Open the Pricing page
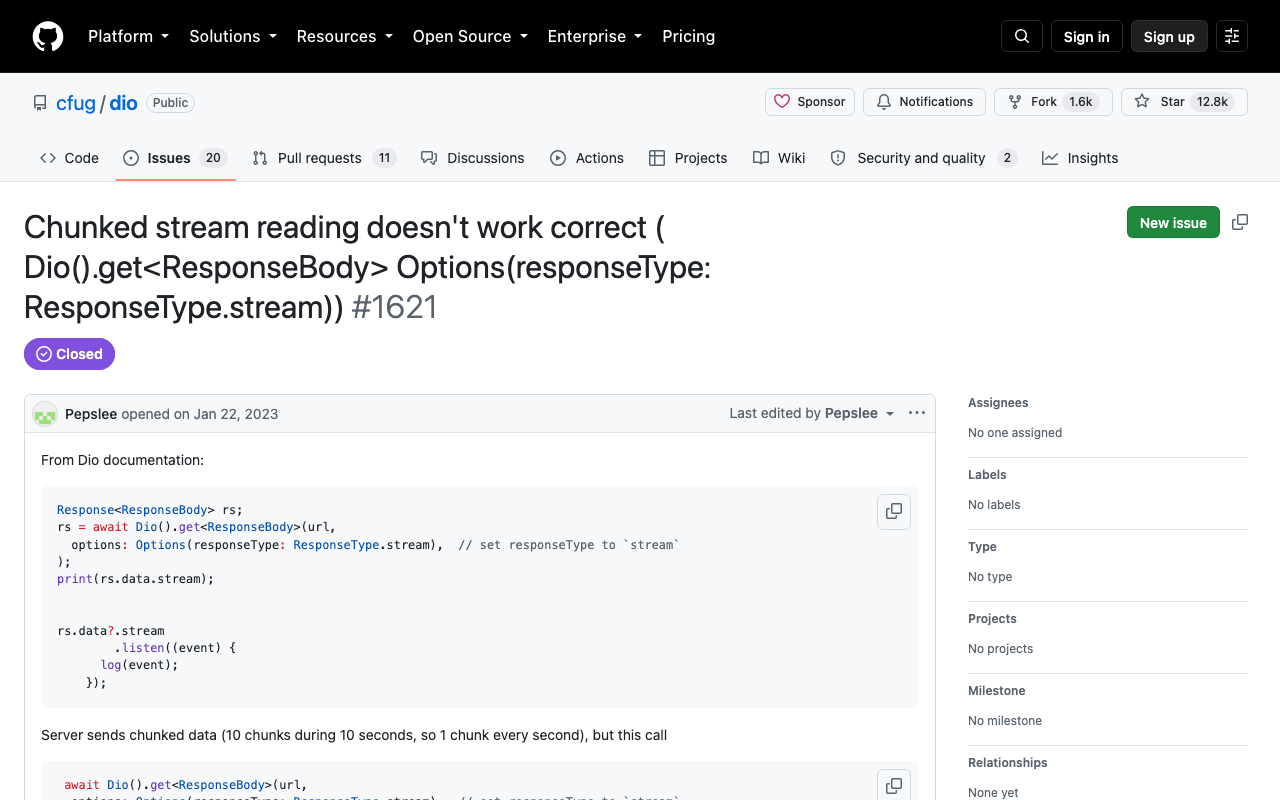Image resolution: width=1280 pixels, height=800 pixels. coord(689,36)
